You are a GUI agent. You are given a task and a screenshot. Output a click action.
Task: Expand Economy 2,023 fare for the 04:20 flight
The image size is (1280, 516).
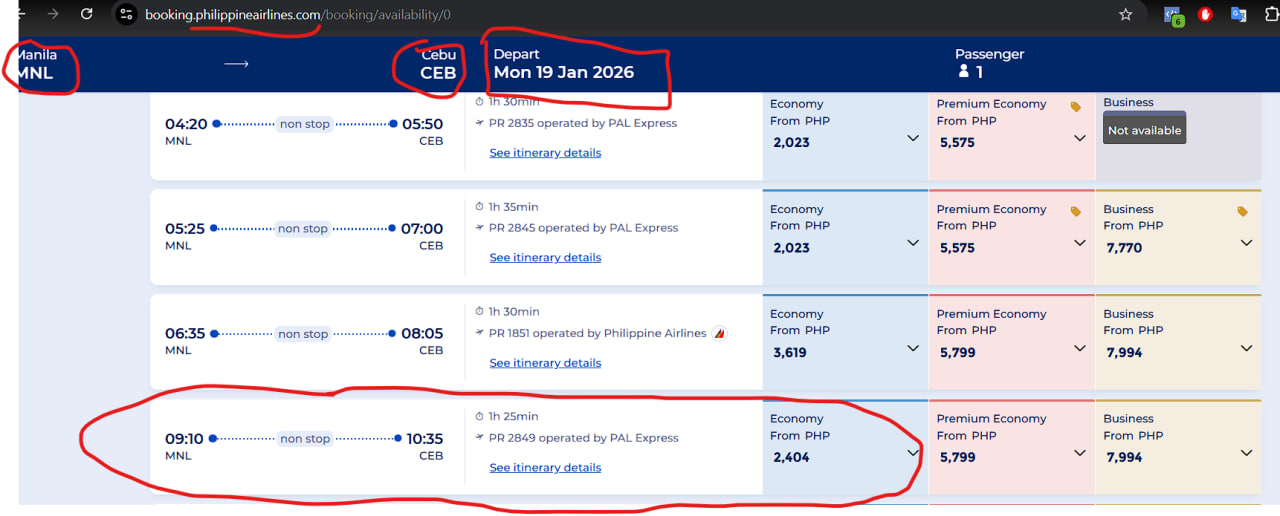[912, 138]
